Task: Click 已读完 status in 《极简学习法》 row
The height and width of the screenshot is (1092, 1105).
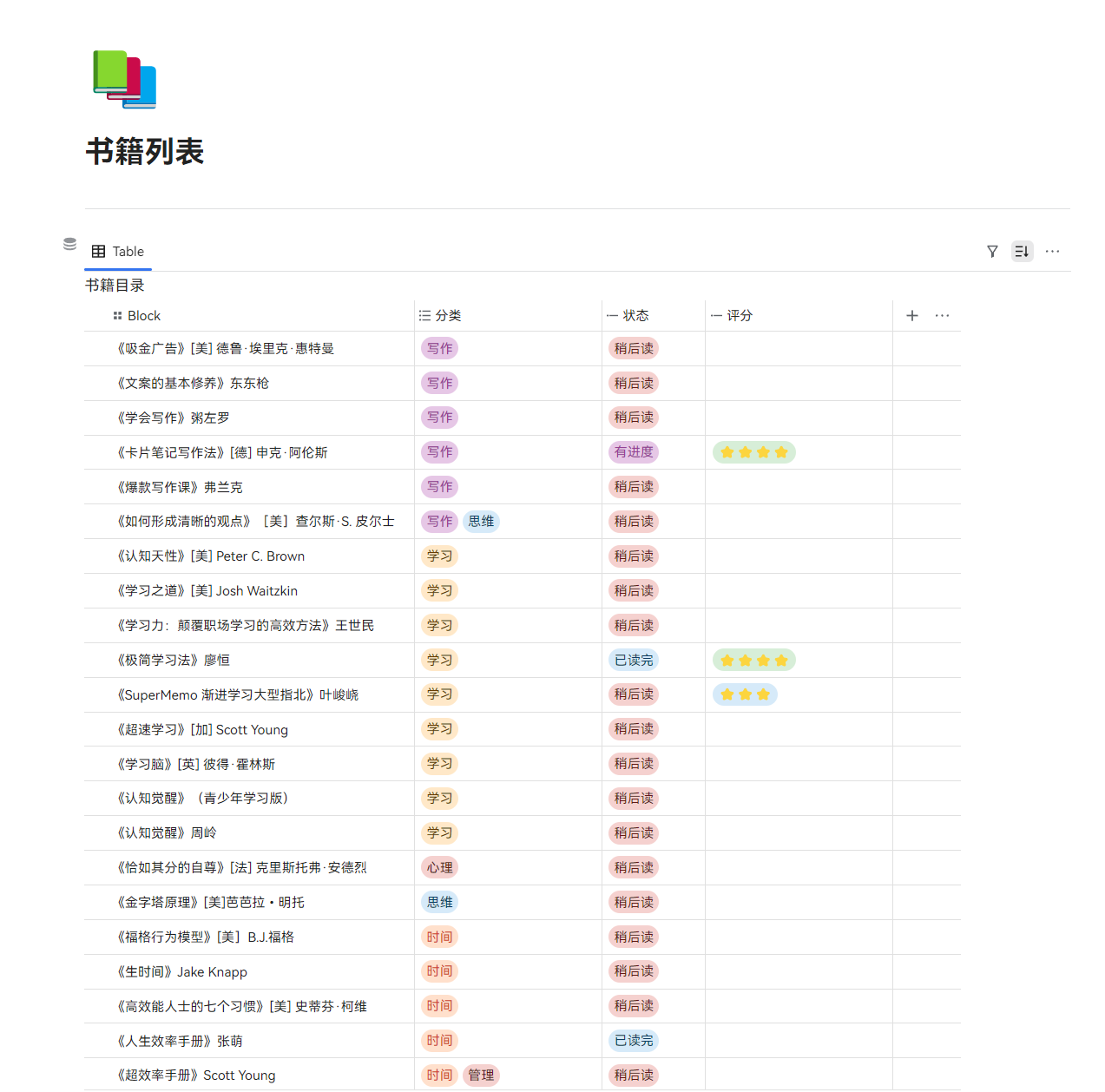Action: tap(634, 661)
